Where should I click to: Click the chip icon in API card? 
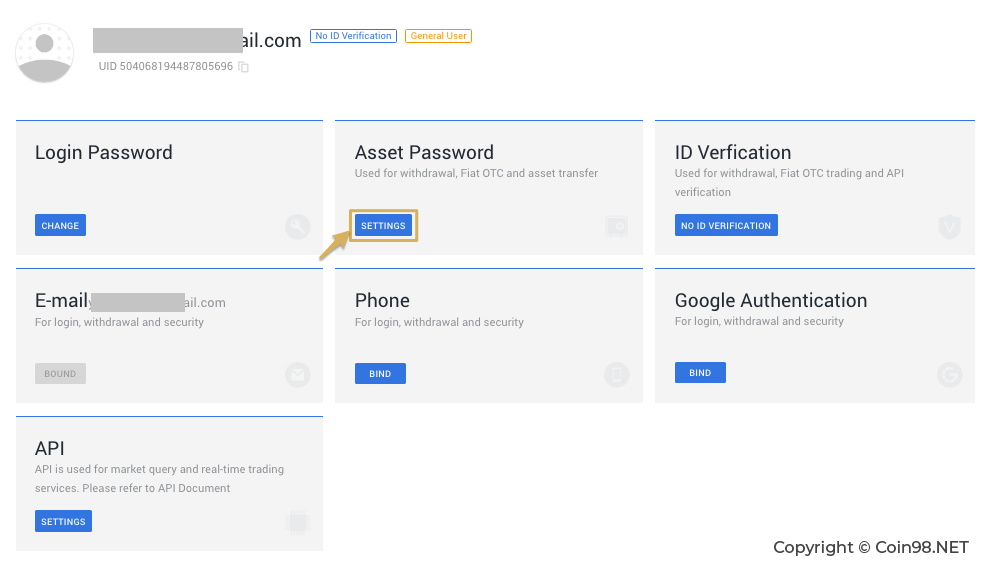pyautogui.click(x=297, y=523)
